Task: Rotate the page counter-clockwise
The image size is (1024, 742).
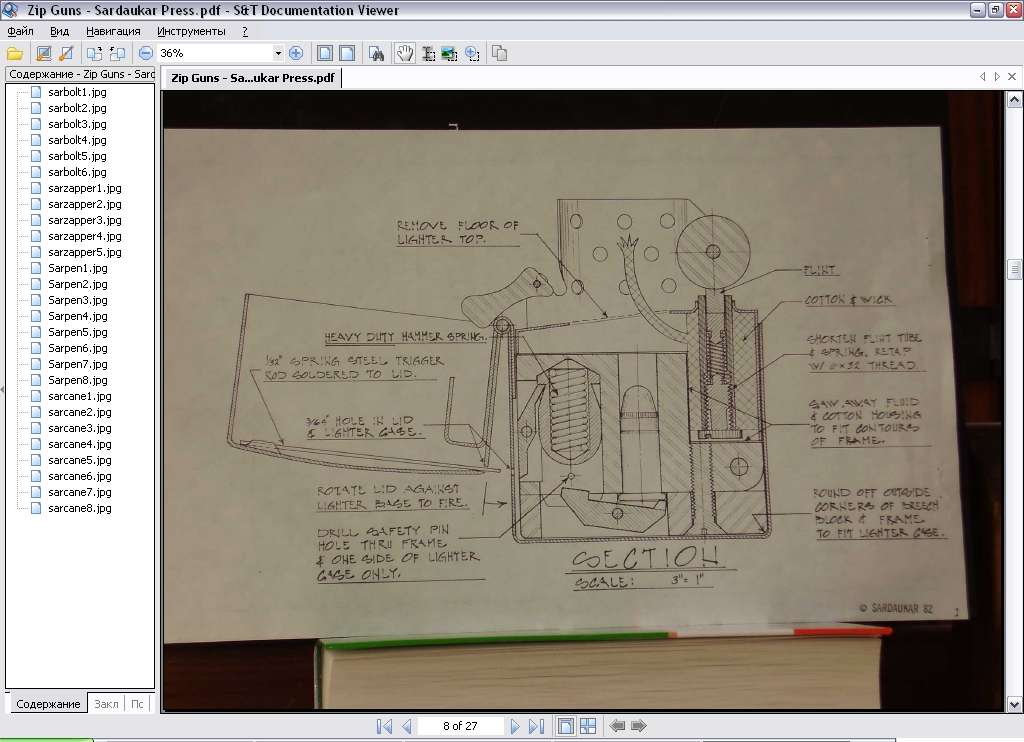Action: click(x=117, y=54)
